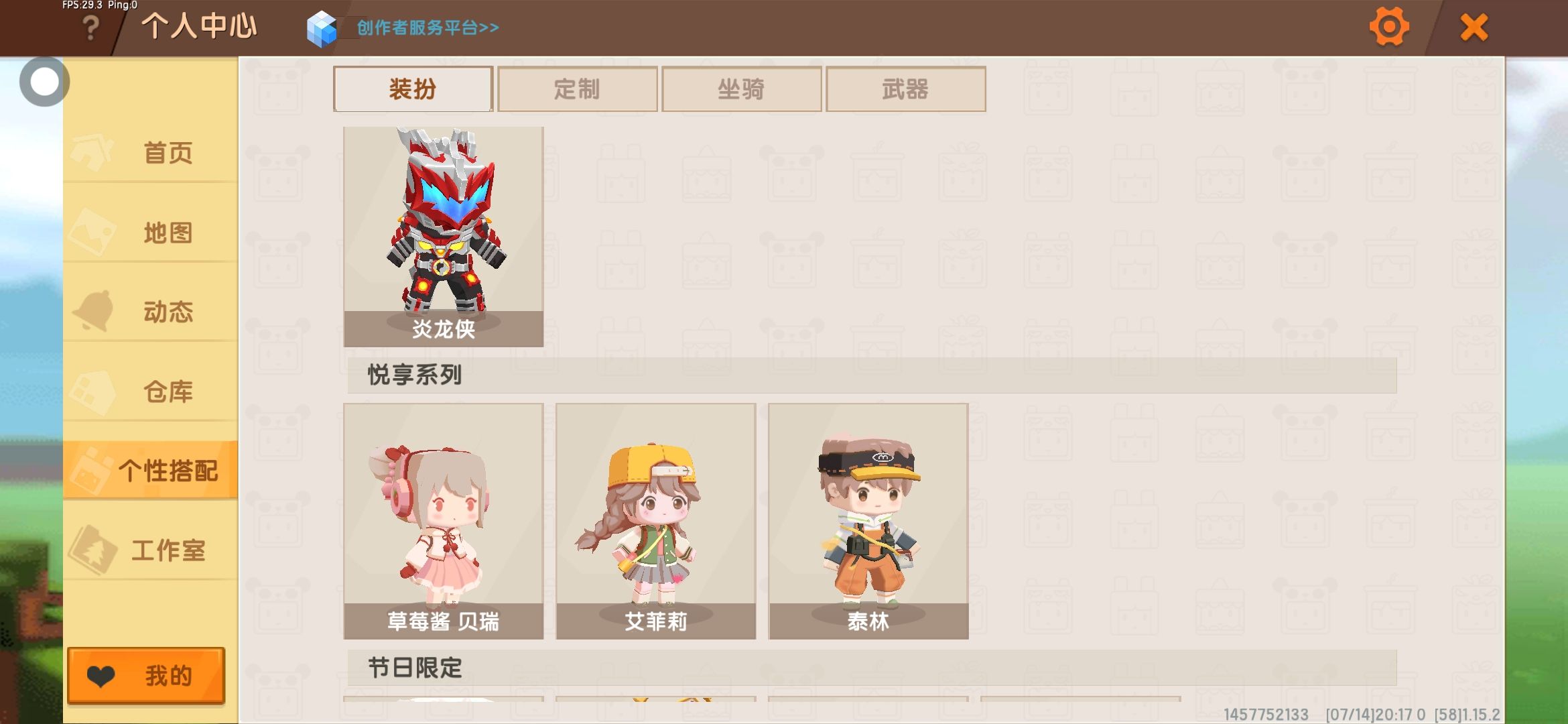The width and height of the screenshot is (1568, 724).
Task: Open 地图 maps in sidebar
Action: click(x=151, y=233)
